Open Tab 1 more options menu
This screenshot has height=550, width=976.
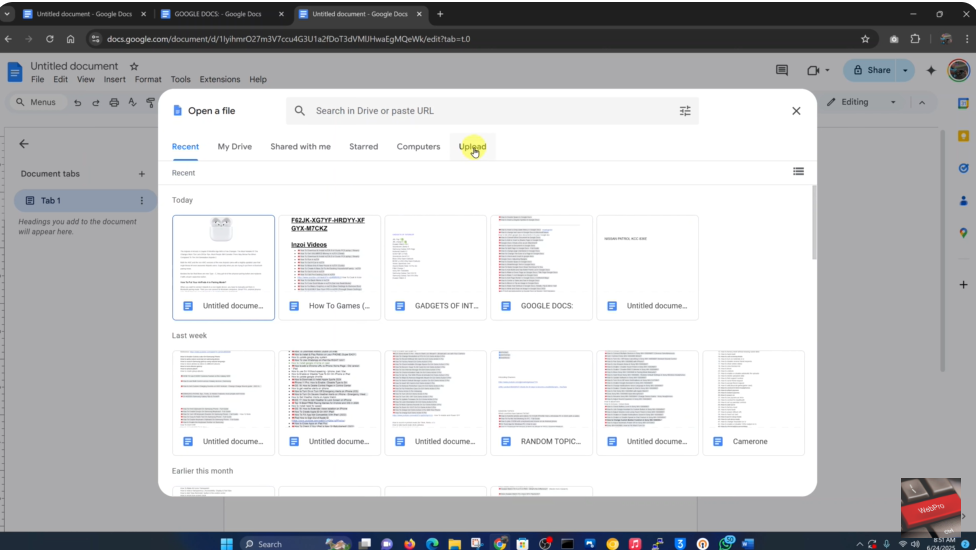pyautogui.click(x=141, y=200)
